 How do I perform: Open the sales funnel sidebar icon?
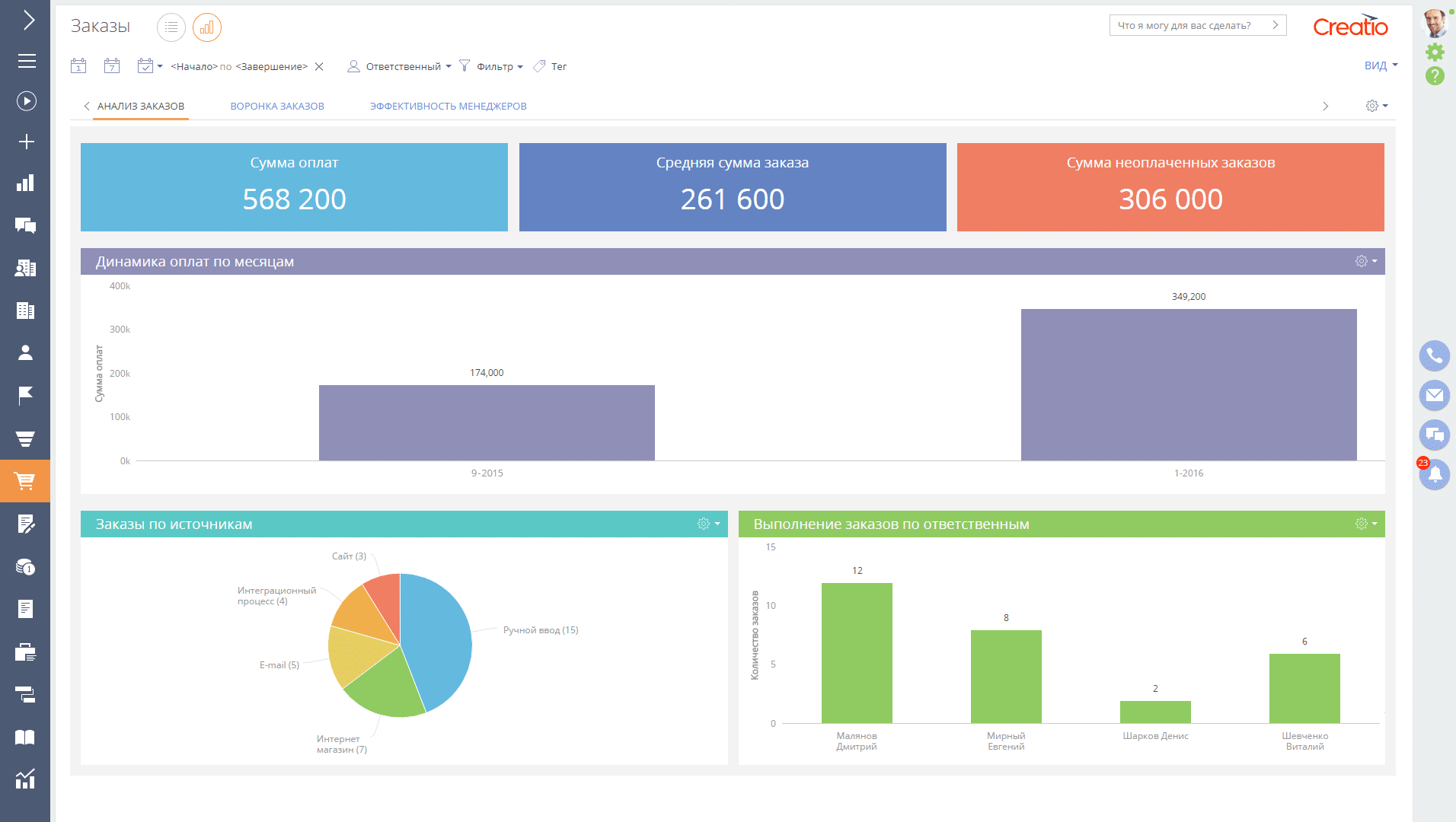[25, 438]
